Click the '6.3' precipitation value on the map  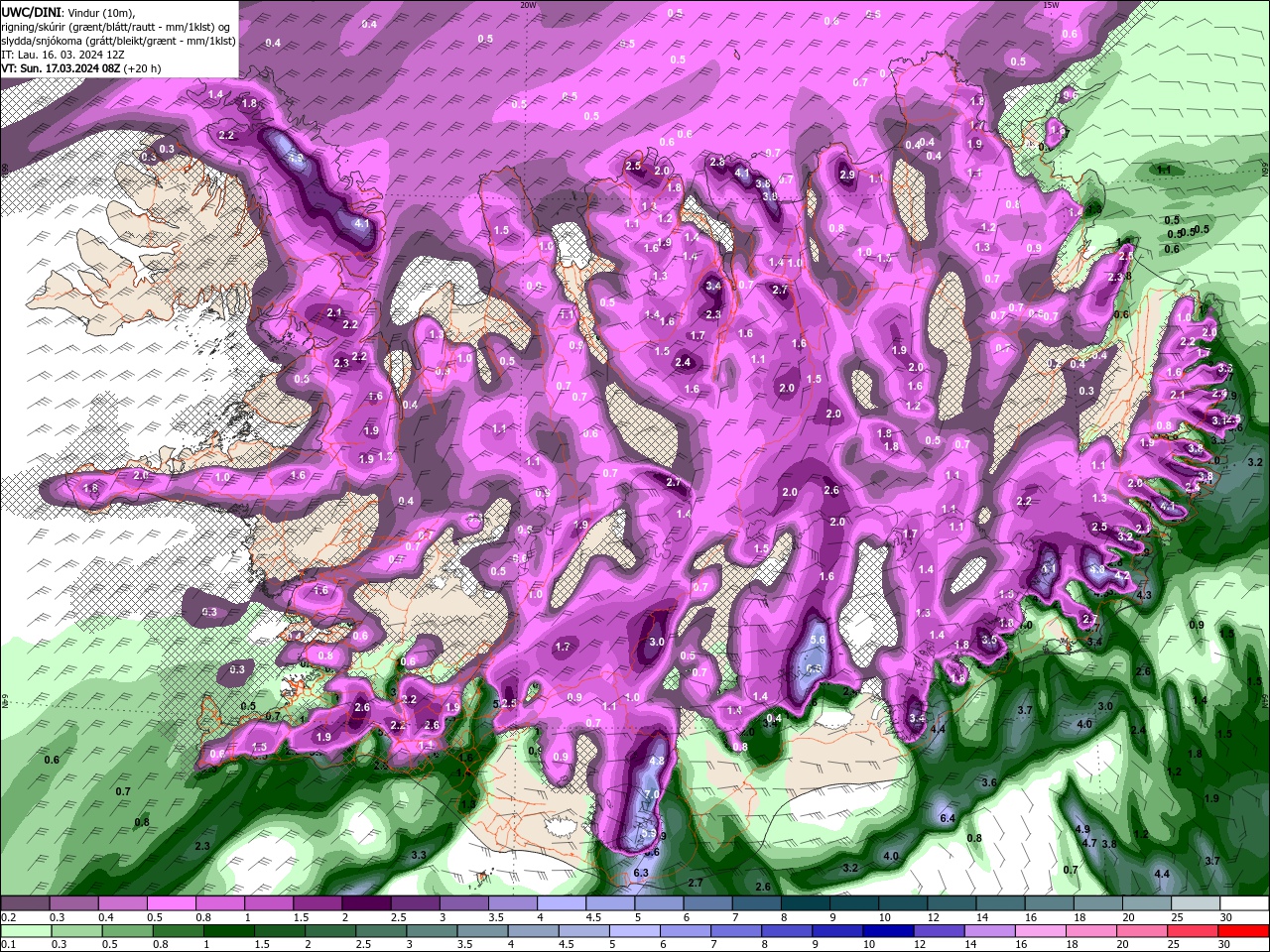tap(641, 873)
